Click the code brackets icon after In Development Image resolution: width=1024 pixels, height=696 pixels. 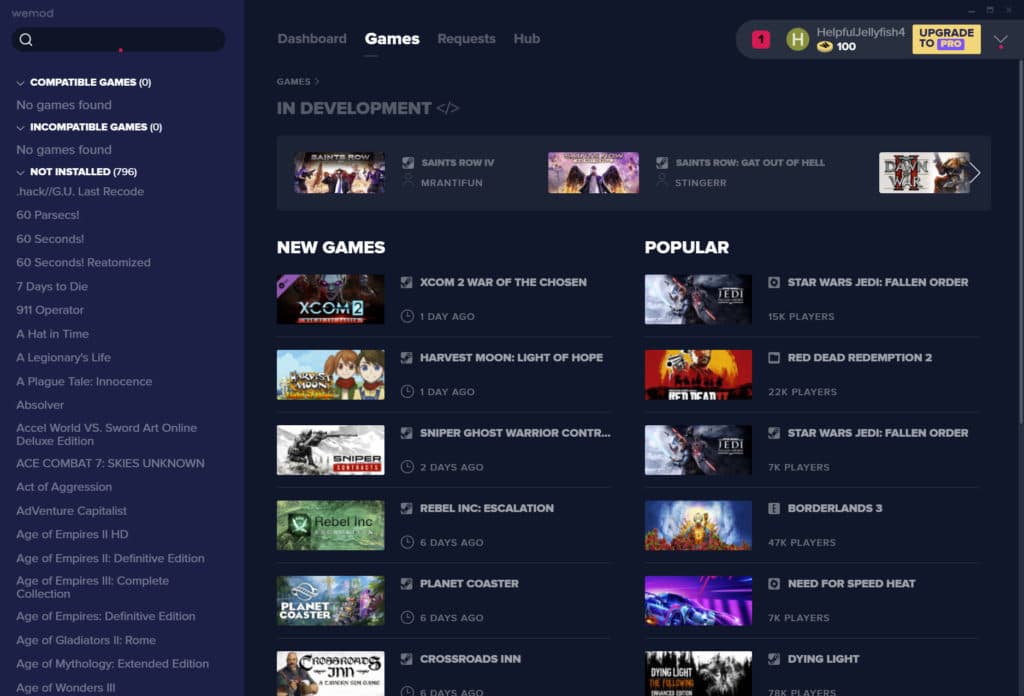coord(447,108)
